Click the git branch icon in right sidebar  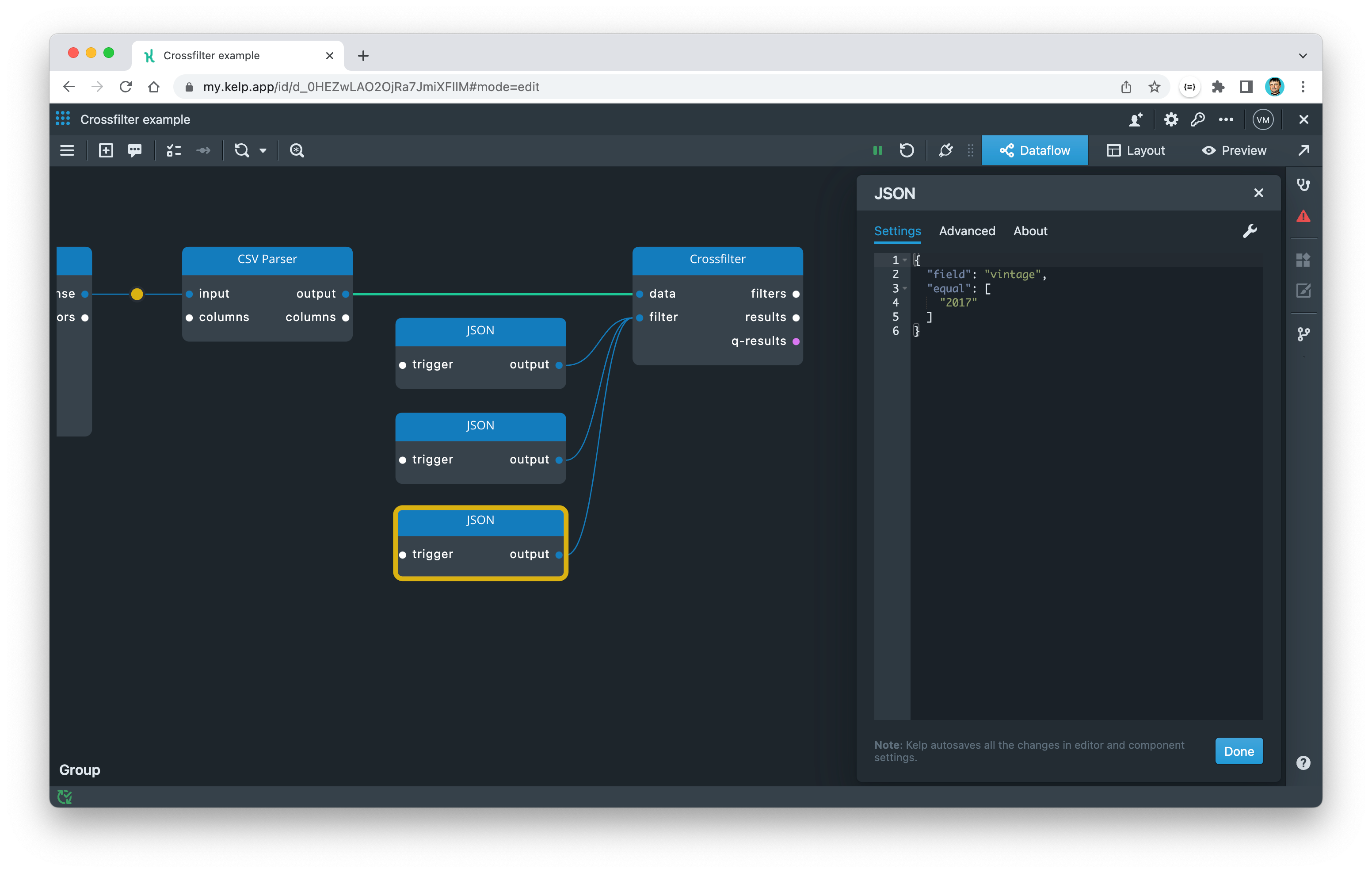coord(1303,334)
